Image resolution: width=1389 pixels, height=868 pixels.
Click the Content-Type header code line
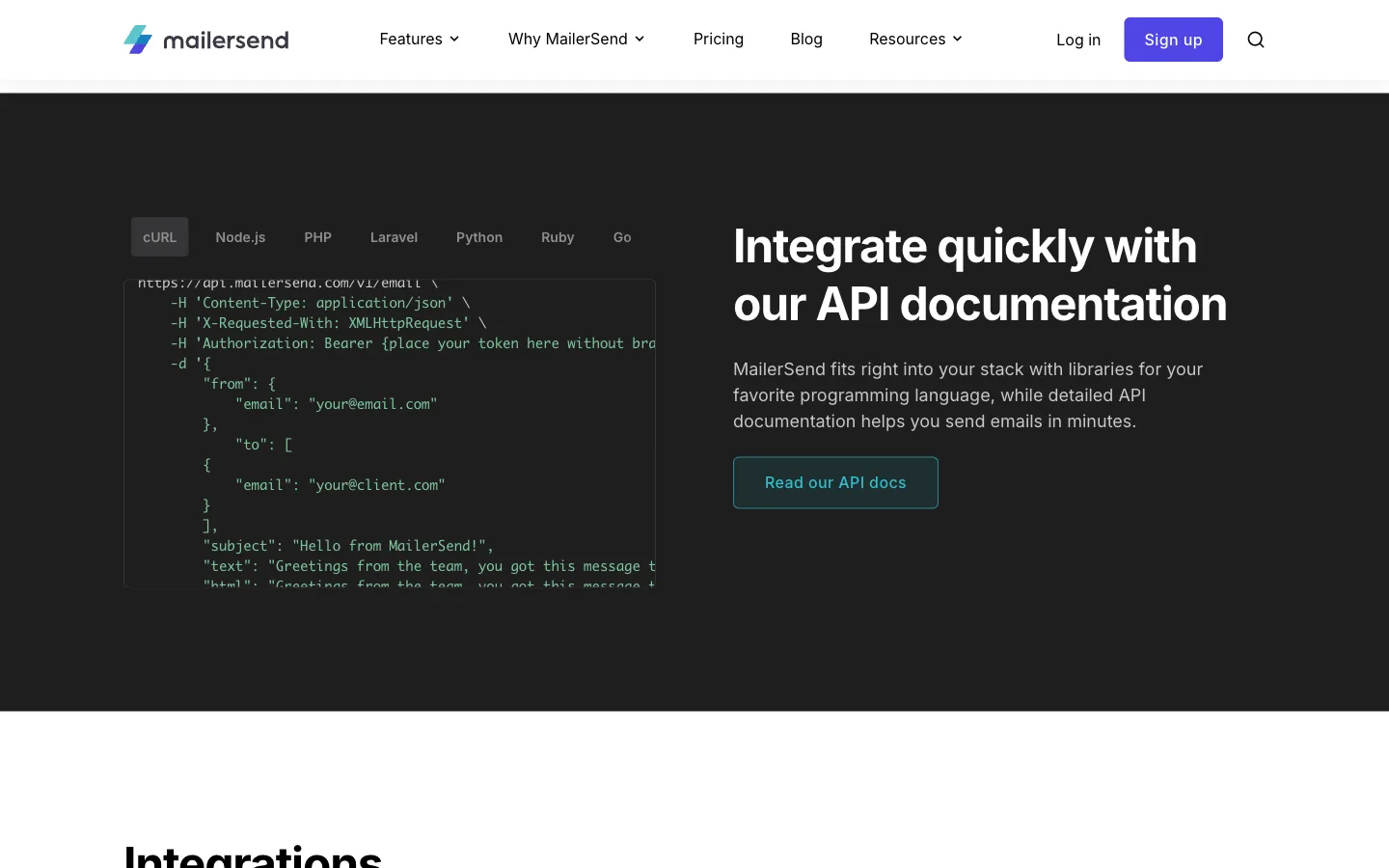(320, 303)
